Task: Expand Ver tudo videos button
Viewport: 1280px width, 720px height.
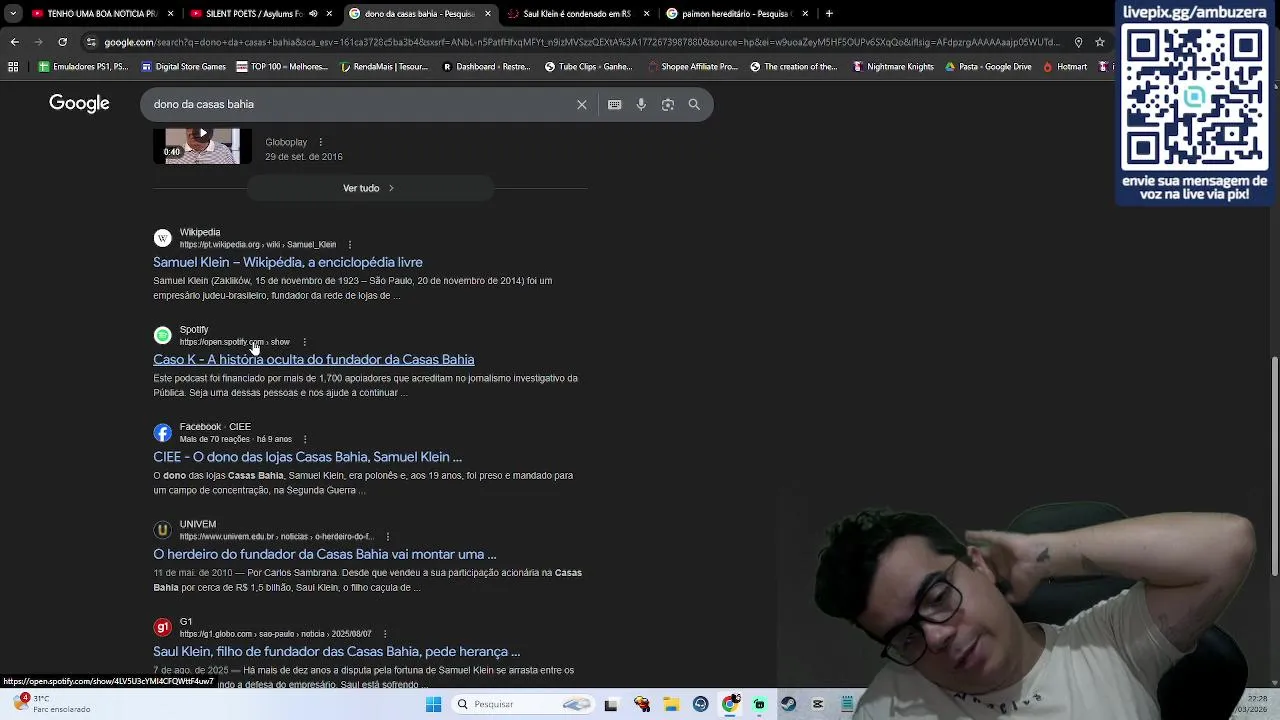Action: (370, 188)
